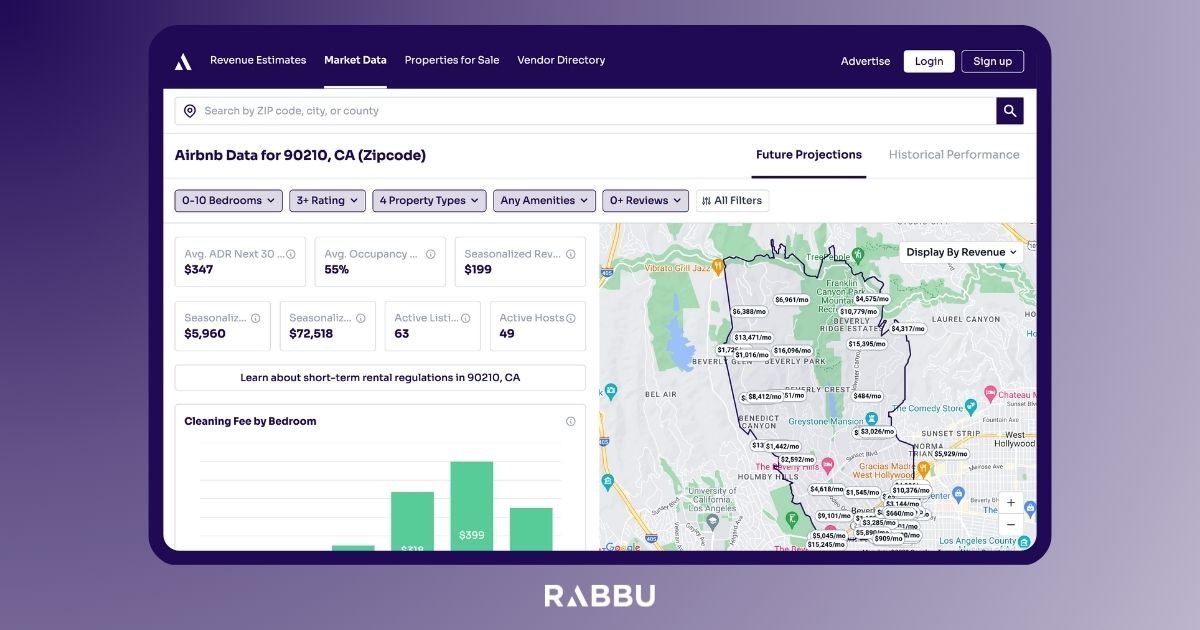
Task: Click the $1,545/mo price marker
Action: pyautogui.click(x=862, y=492)
